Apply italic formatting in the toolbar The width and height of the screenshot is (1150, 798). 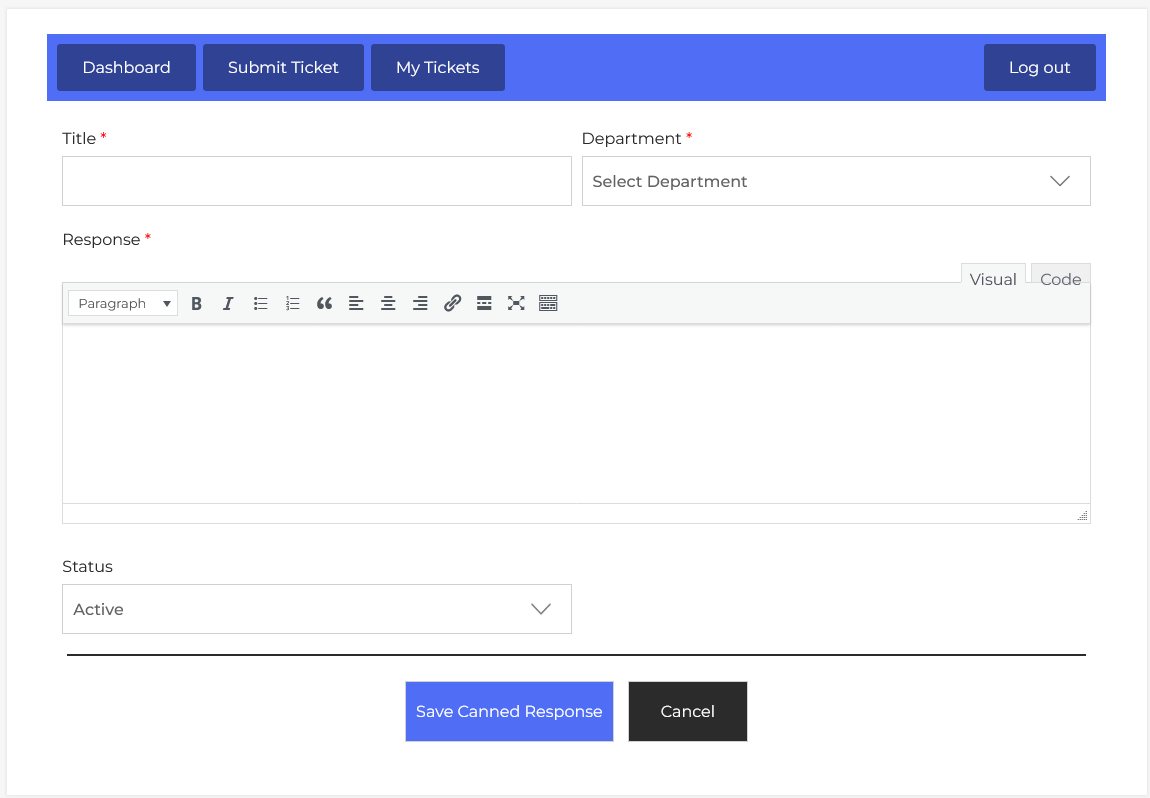(228, 304)
